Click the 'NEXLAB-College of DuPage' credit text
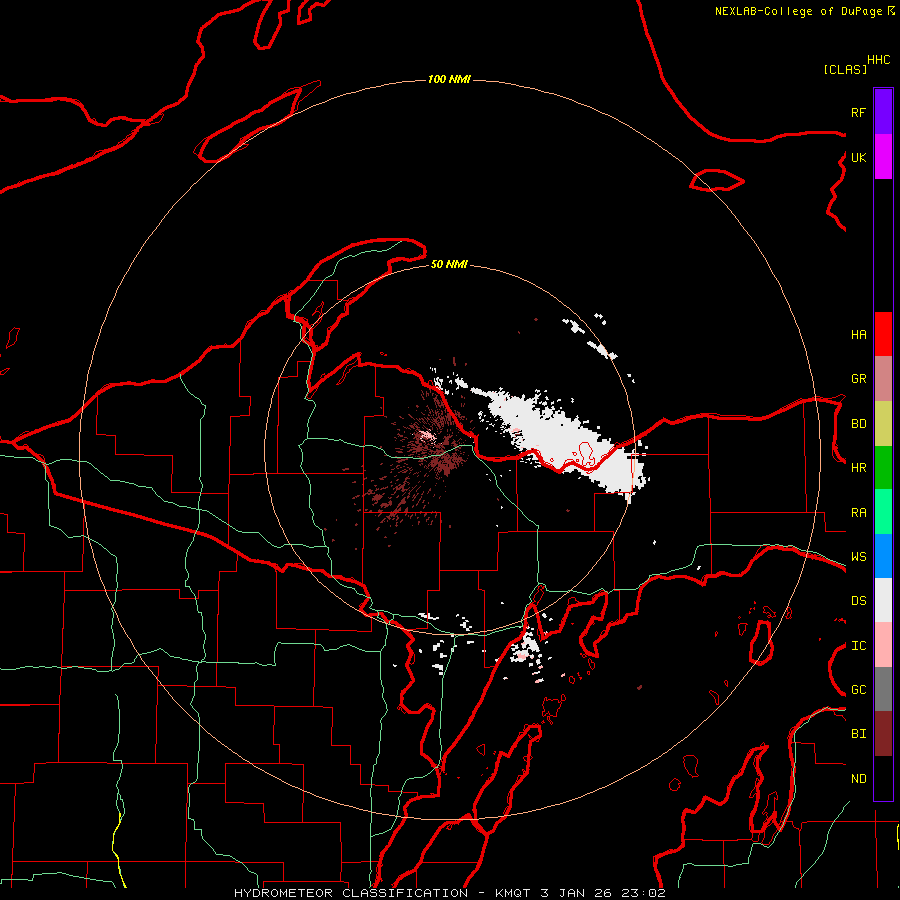The height and width of the screenshot is (900, 900). pyautogui.click(x=798, y=11)
